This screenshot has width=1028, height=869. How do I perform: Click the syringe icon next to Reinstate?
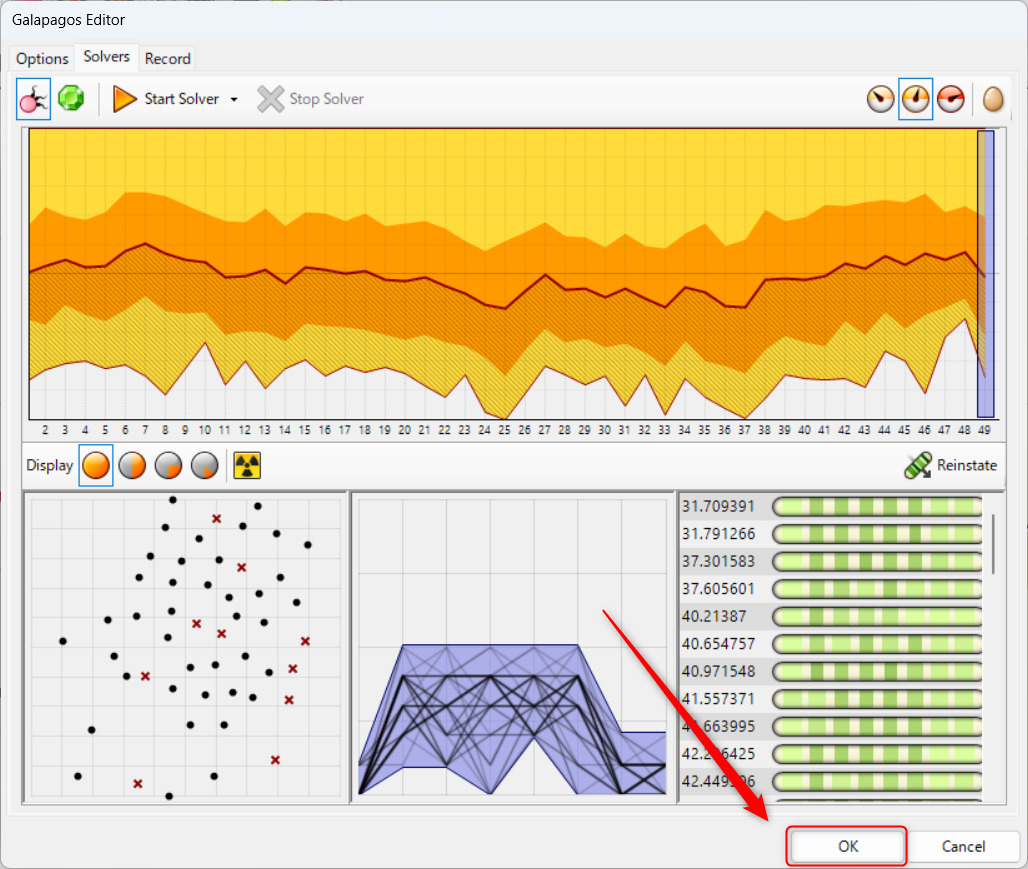click(x=916, y=464)
